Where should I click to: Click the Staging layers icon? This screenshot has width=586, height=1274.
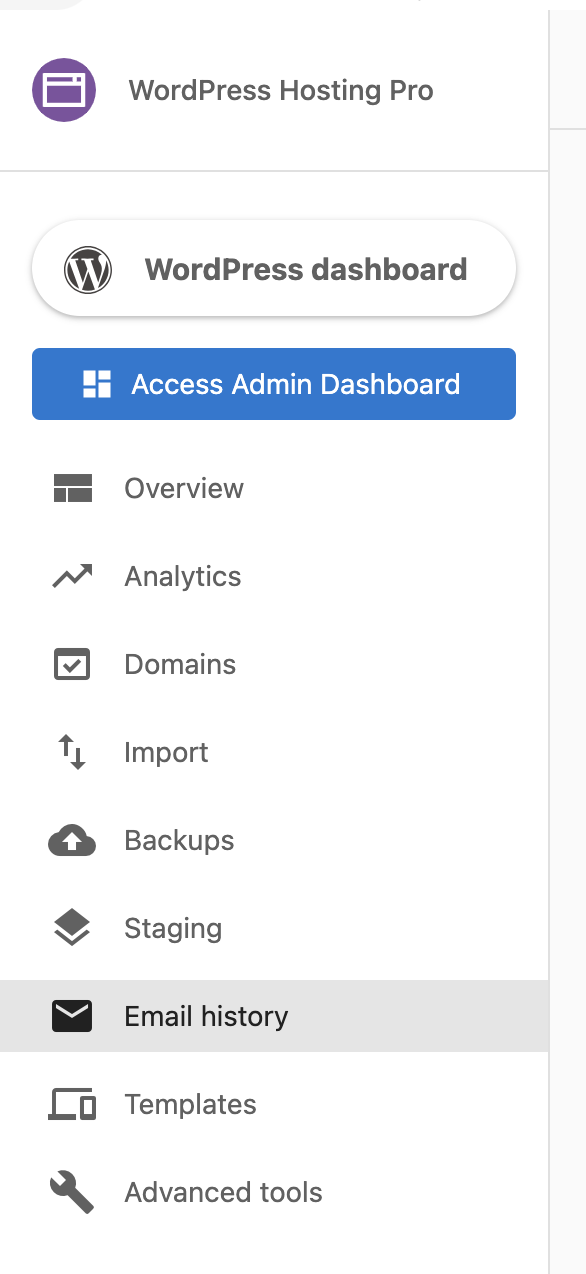(x=72, y=928)
